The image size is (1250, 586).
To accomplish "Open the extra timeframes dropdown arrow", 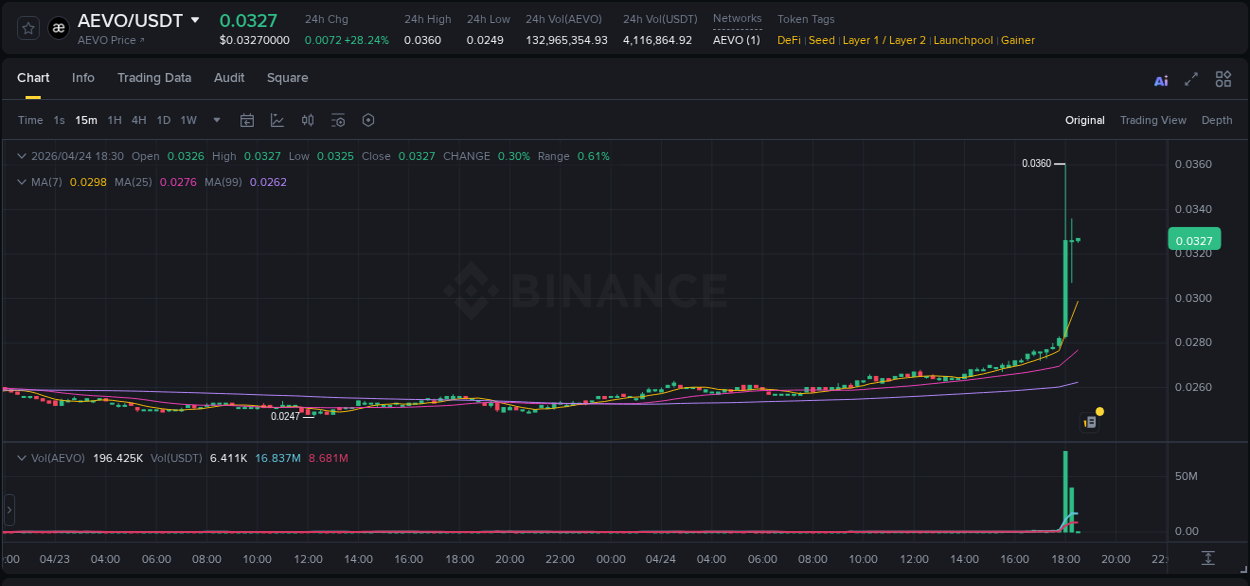I will coord(215,120).
